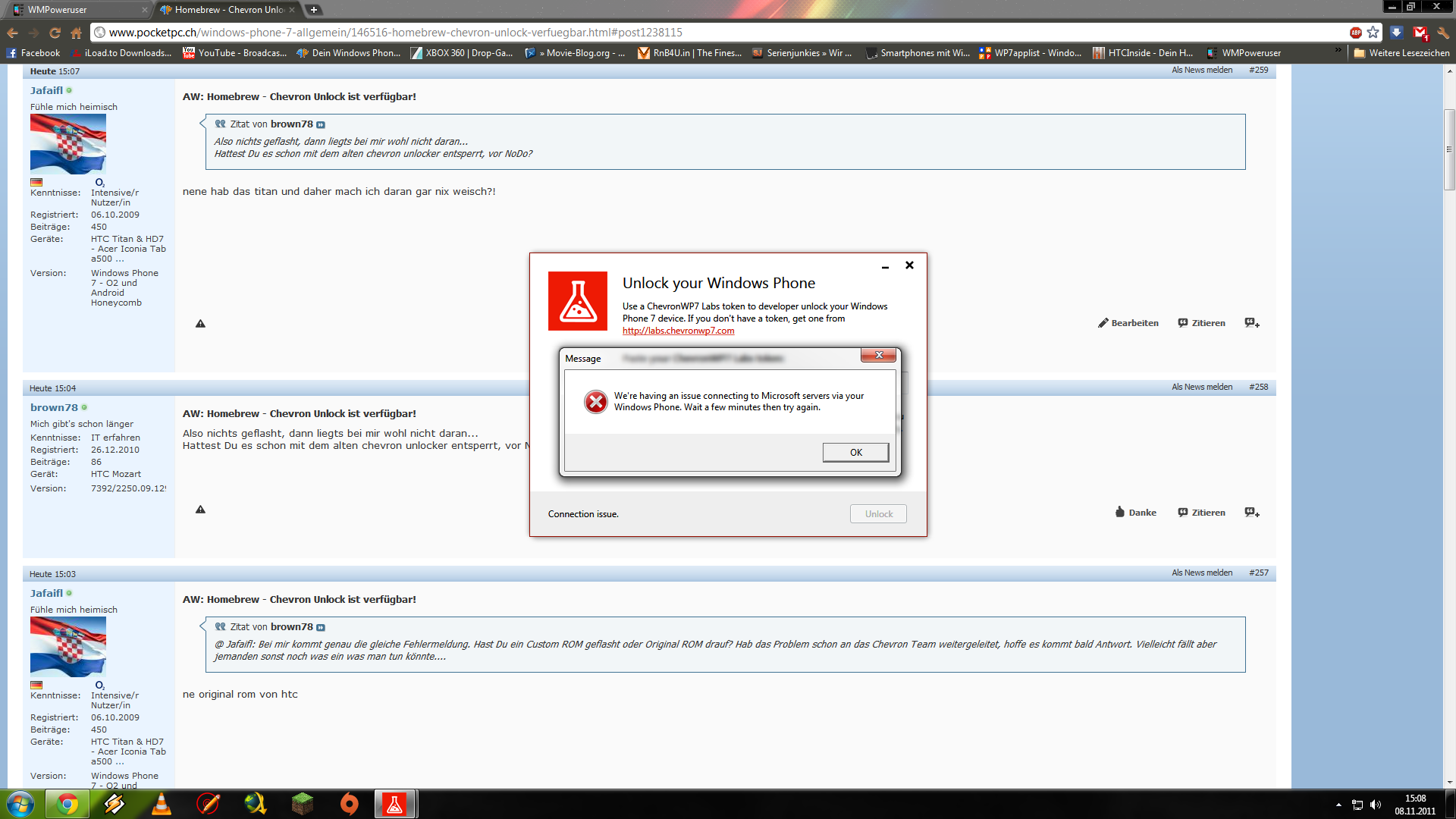The width and height of the screenshot is (1456, 819).
Task: Click multi-quote icon on post #259
Action: [x=1252, y=323]
